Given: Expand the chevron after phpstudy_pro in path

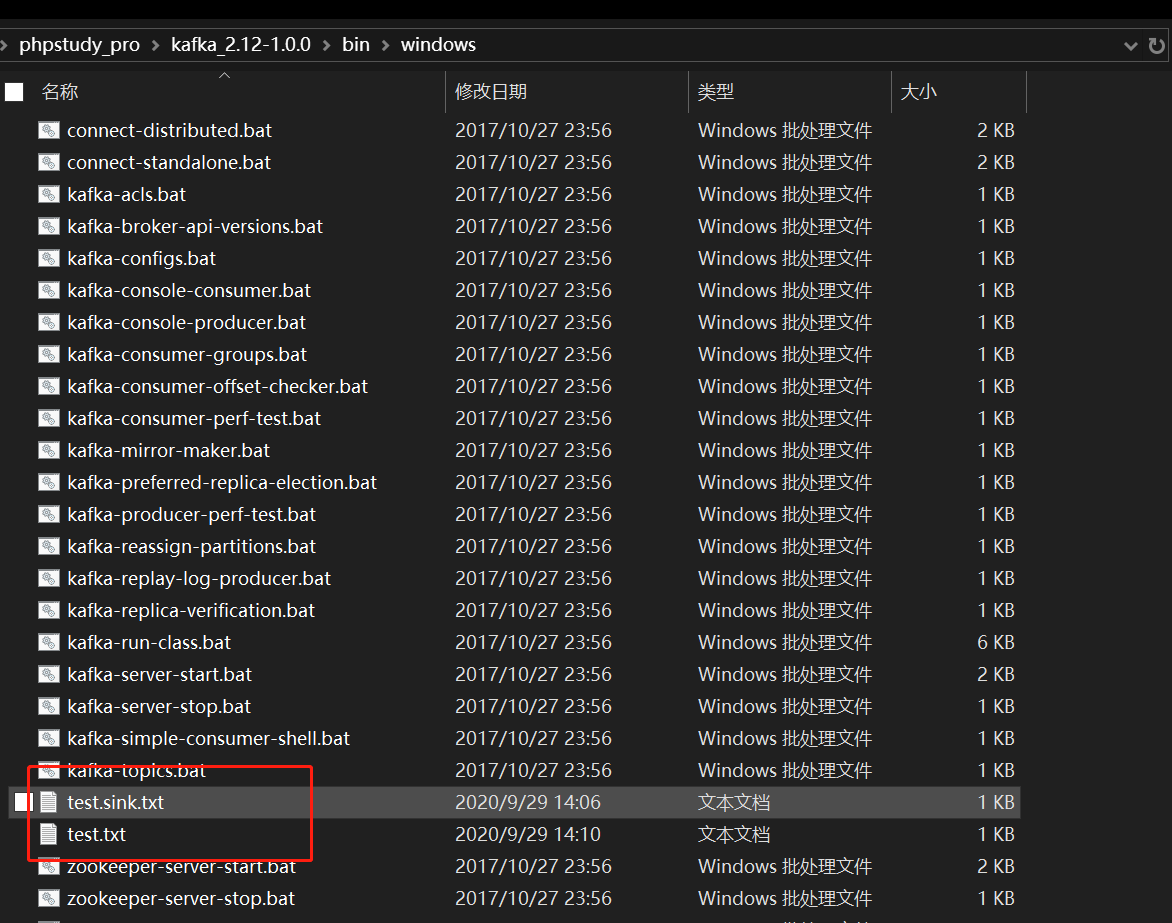Looking at the screenshot, I should tap(155, 46).
